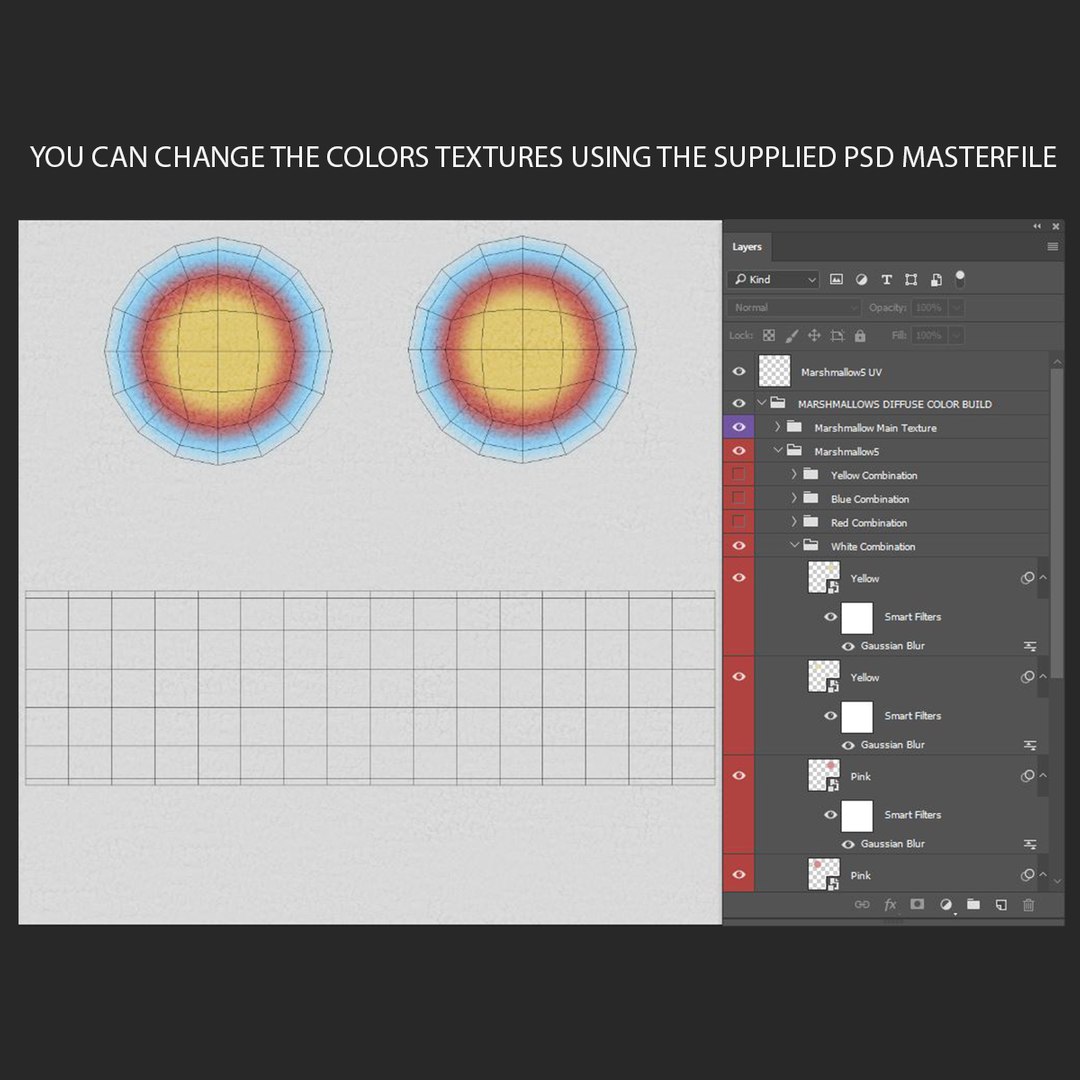This screenshot has width=1080, height=1080.
Task: Click lock transparent pixels icon
Action: (x=769, y=335)
